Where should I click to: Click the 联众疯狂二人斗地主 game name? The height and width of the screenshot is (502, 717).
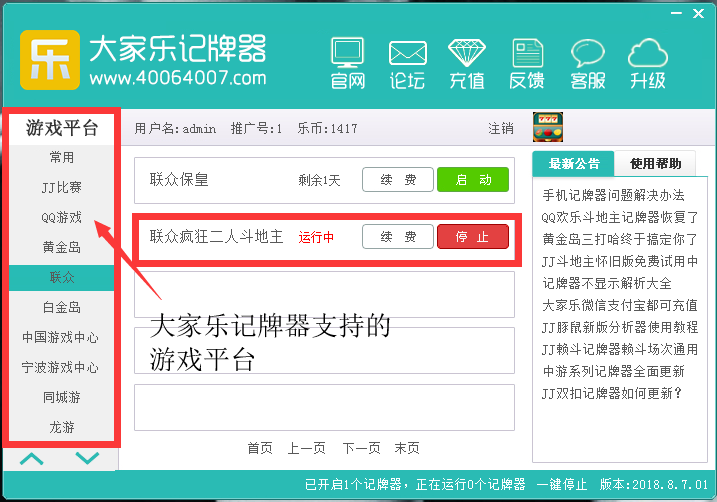[216, 237]
